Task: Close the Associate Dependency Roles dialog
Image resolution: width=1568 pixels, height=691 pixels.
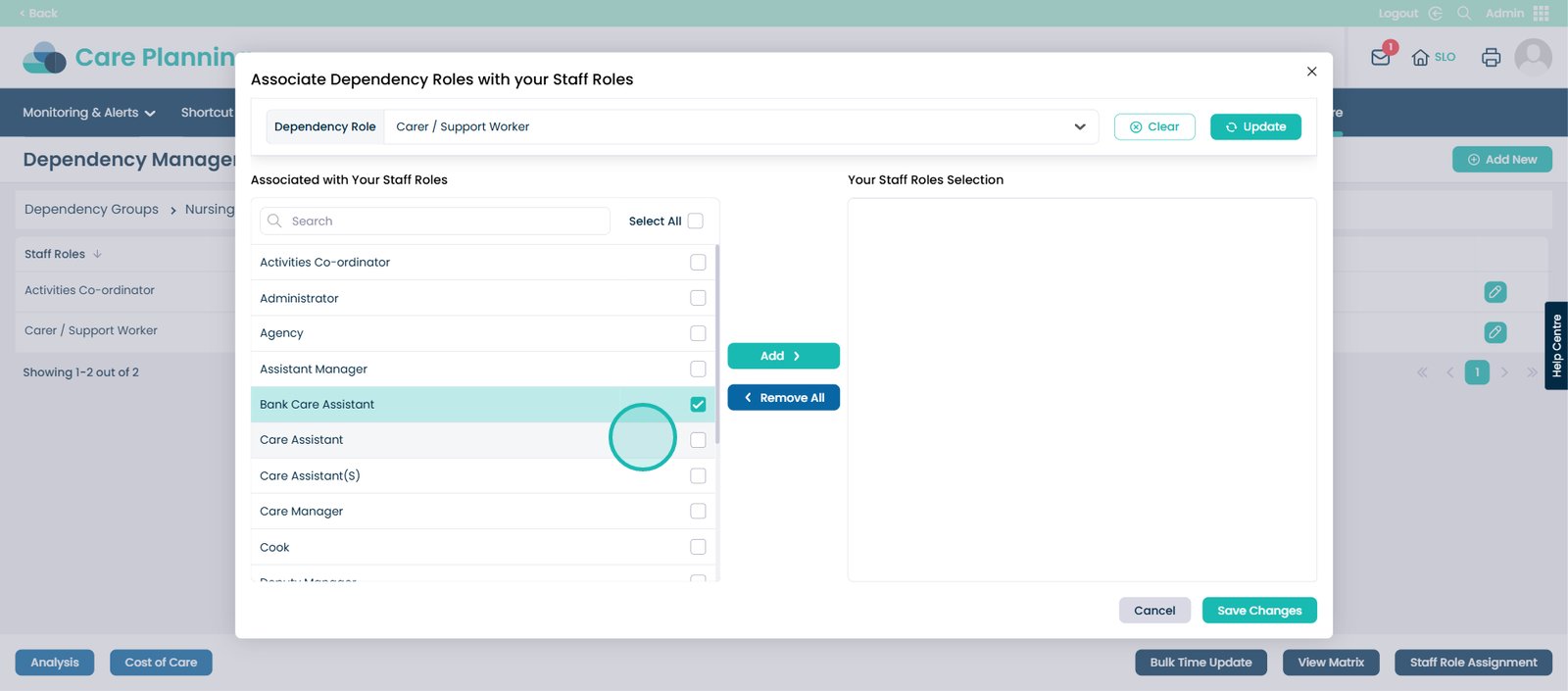Action: [1311, 72]
